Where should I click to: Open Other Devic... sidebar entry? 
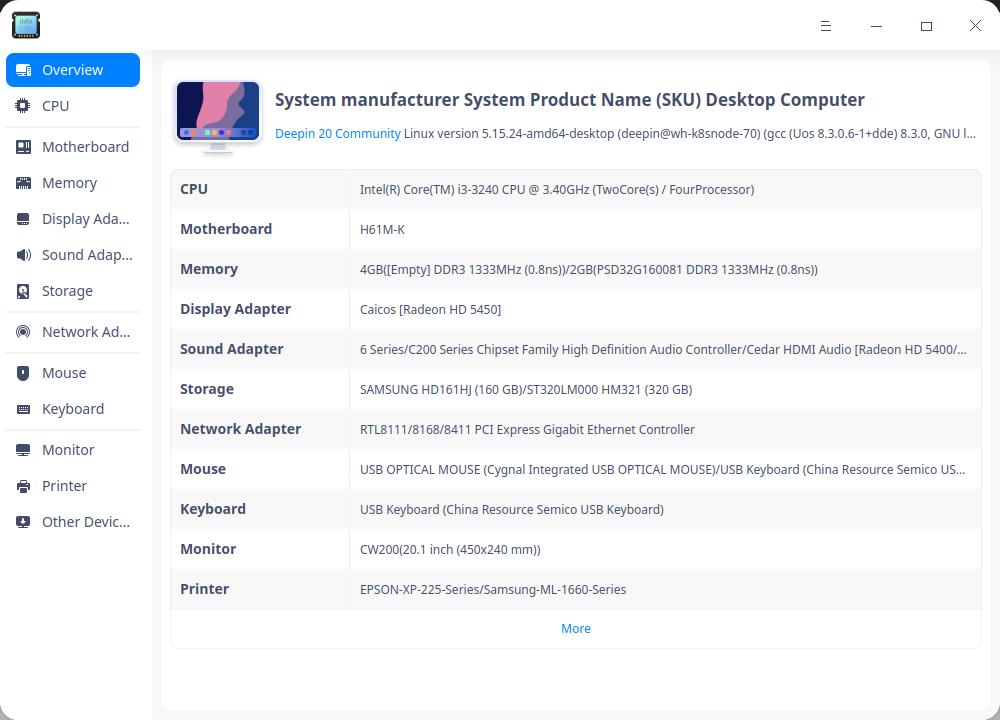pos(86,522)
